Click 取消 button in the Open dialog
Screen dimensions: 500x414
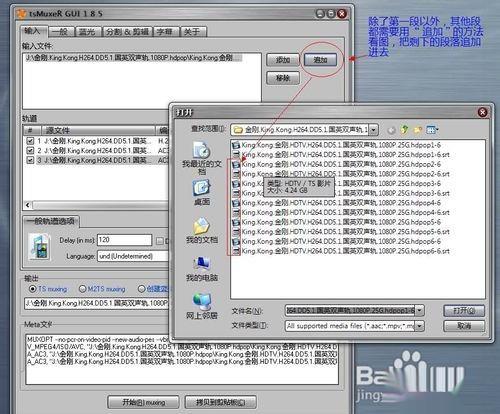464,326
